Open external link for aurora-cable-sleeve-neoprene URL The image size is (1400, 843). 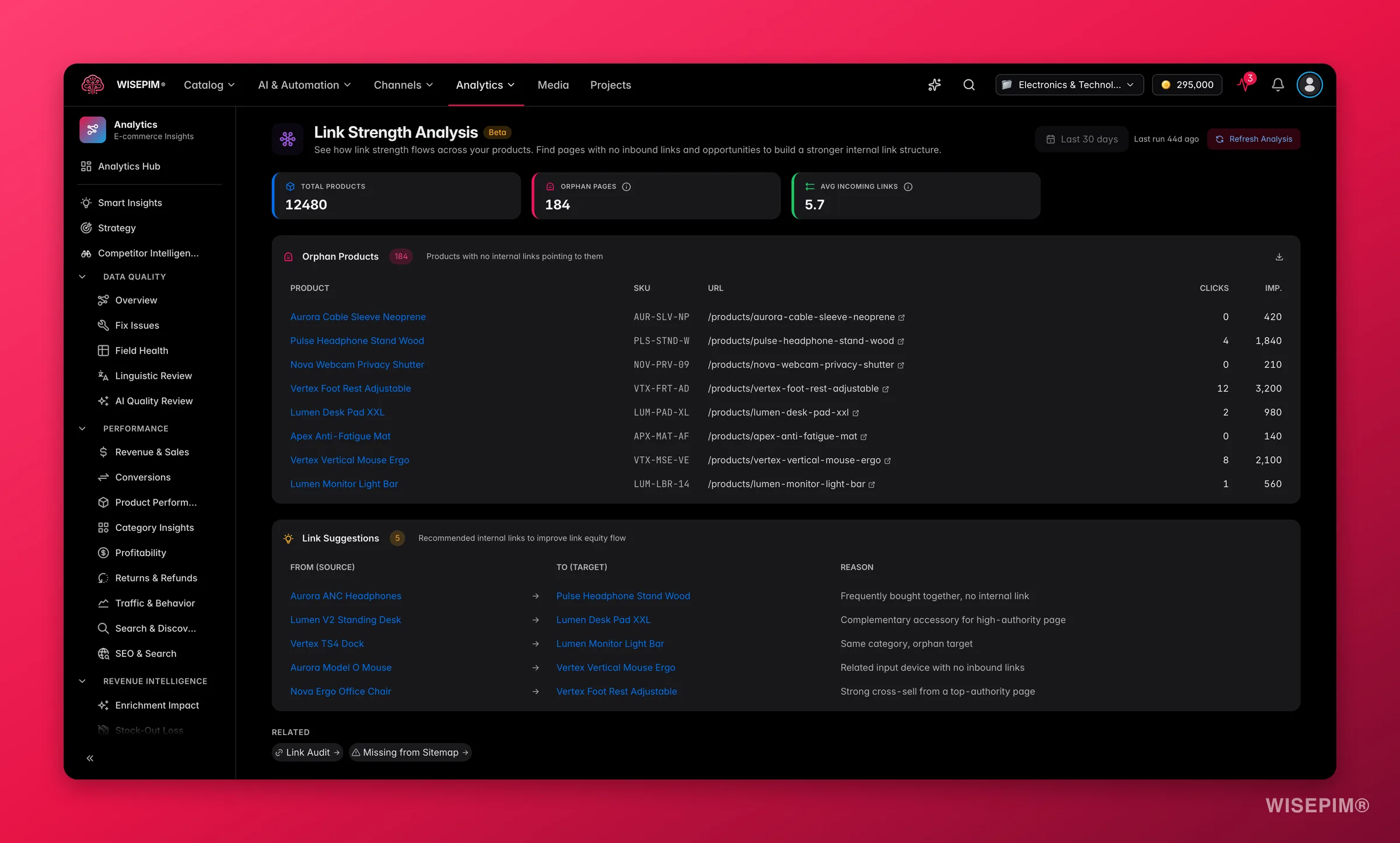901,317
